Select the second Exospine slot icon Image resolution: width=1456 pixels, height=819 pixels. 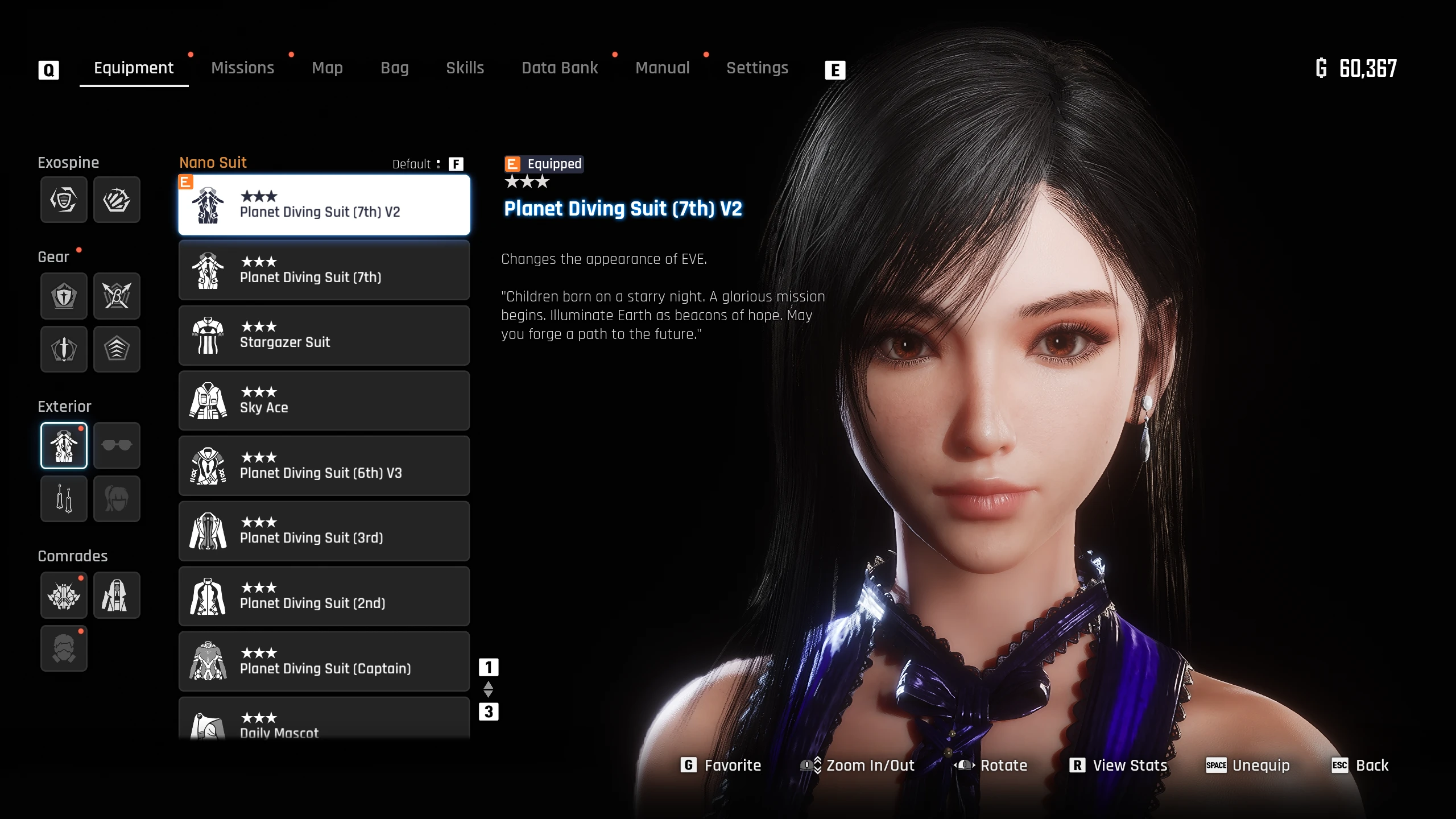(x=117, y=200)
